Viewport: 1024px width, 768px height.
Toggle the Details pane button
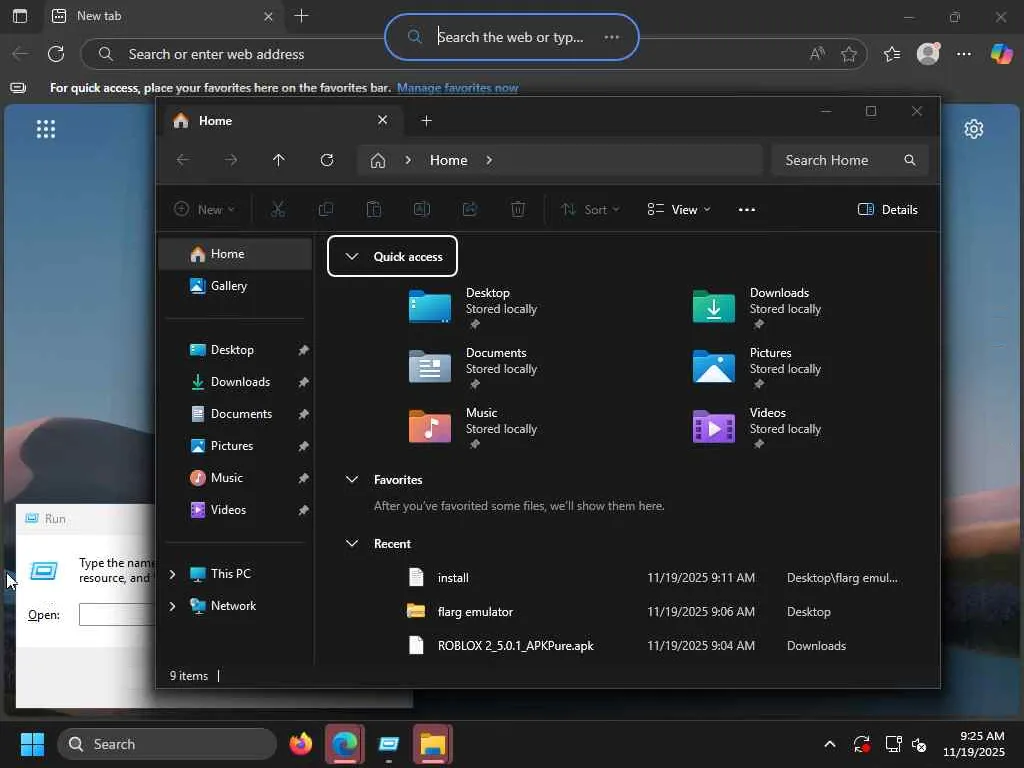tap(888, 209)
